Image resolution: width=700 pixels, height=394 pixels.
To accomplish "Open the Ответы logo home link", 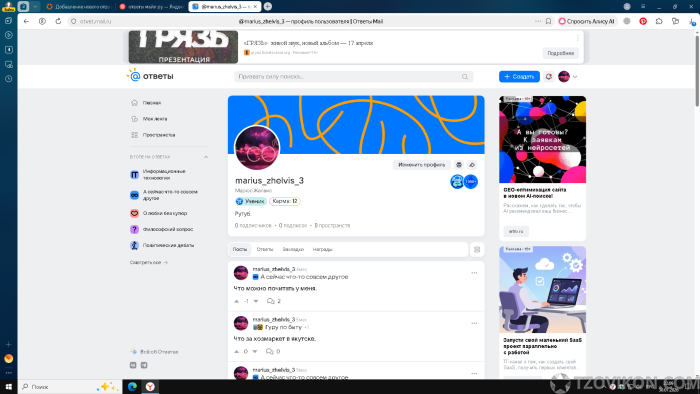I will pyautogui.click(x=150, y=76).
